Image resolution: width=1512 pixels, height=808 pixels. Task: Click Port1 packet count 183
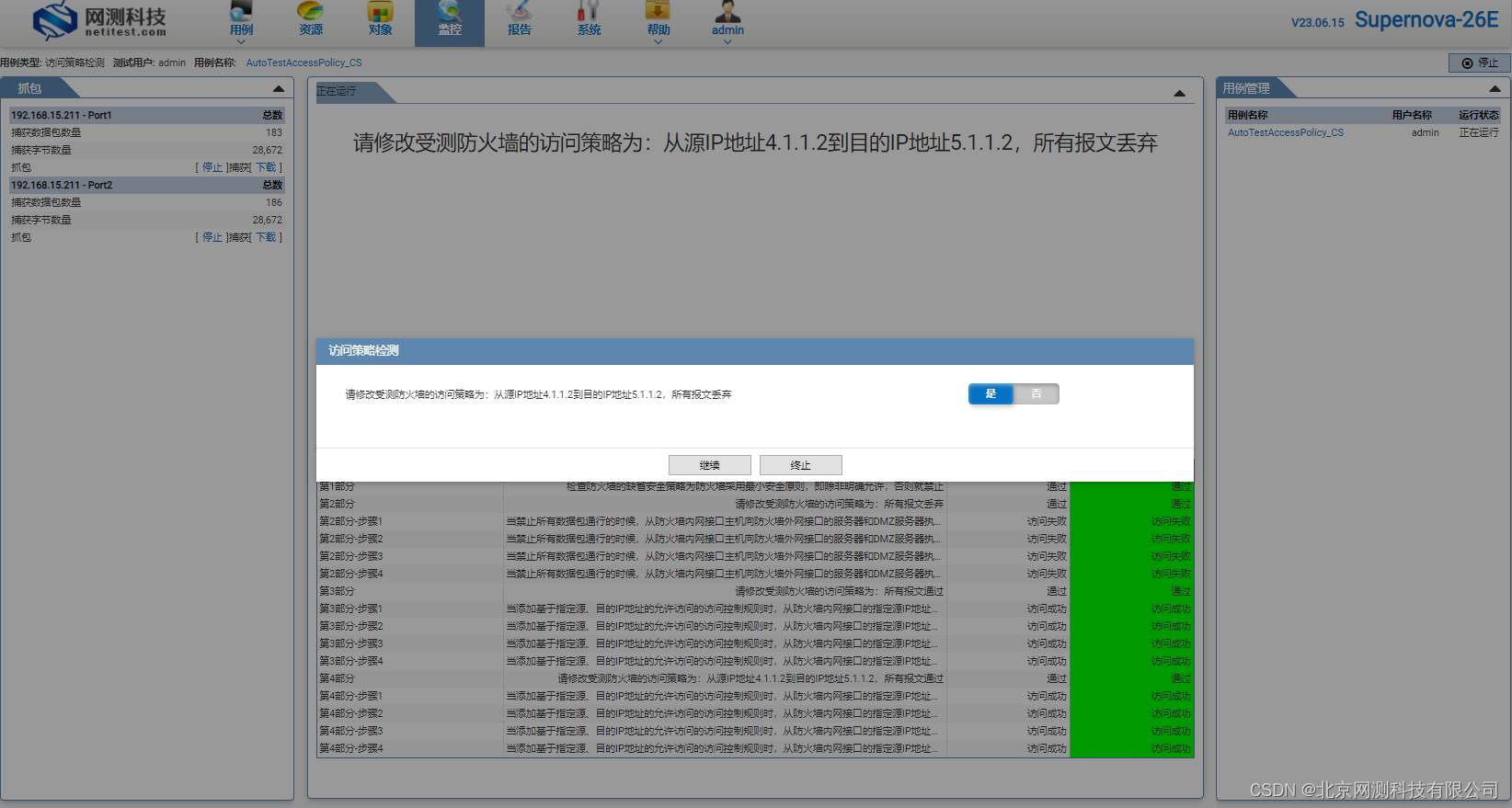pyautogui.click(x=274, y=132)
